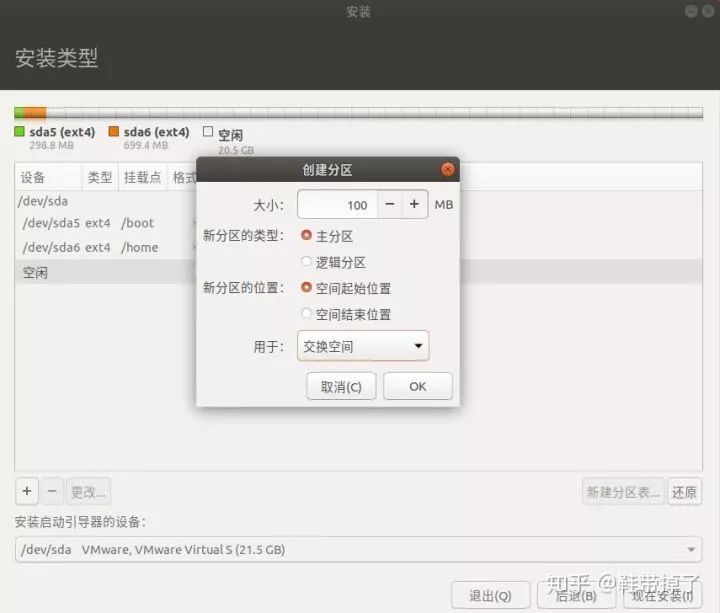Confirm partition with OK button
720x613 pixels.
click(x=418, y=386)
